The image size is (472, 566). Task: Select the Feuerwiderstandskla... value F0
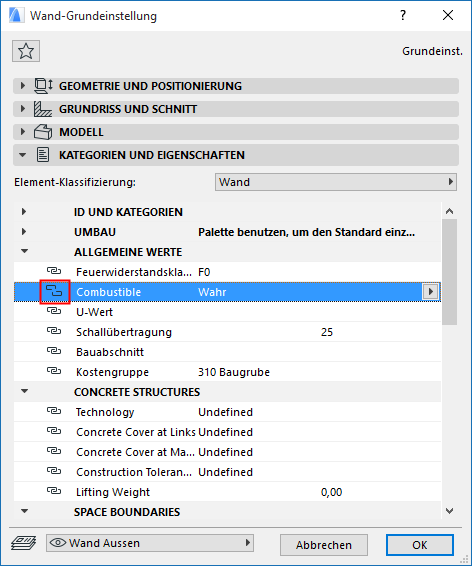(204, 272)
